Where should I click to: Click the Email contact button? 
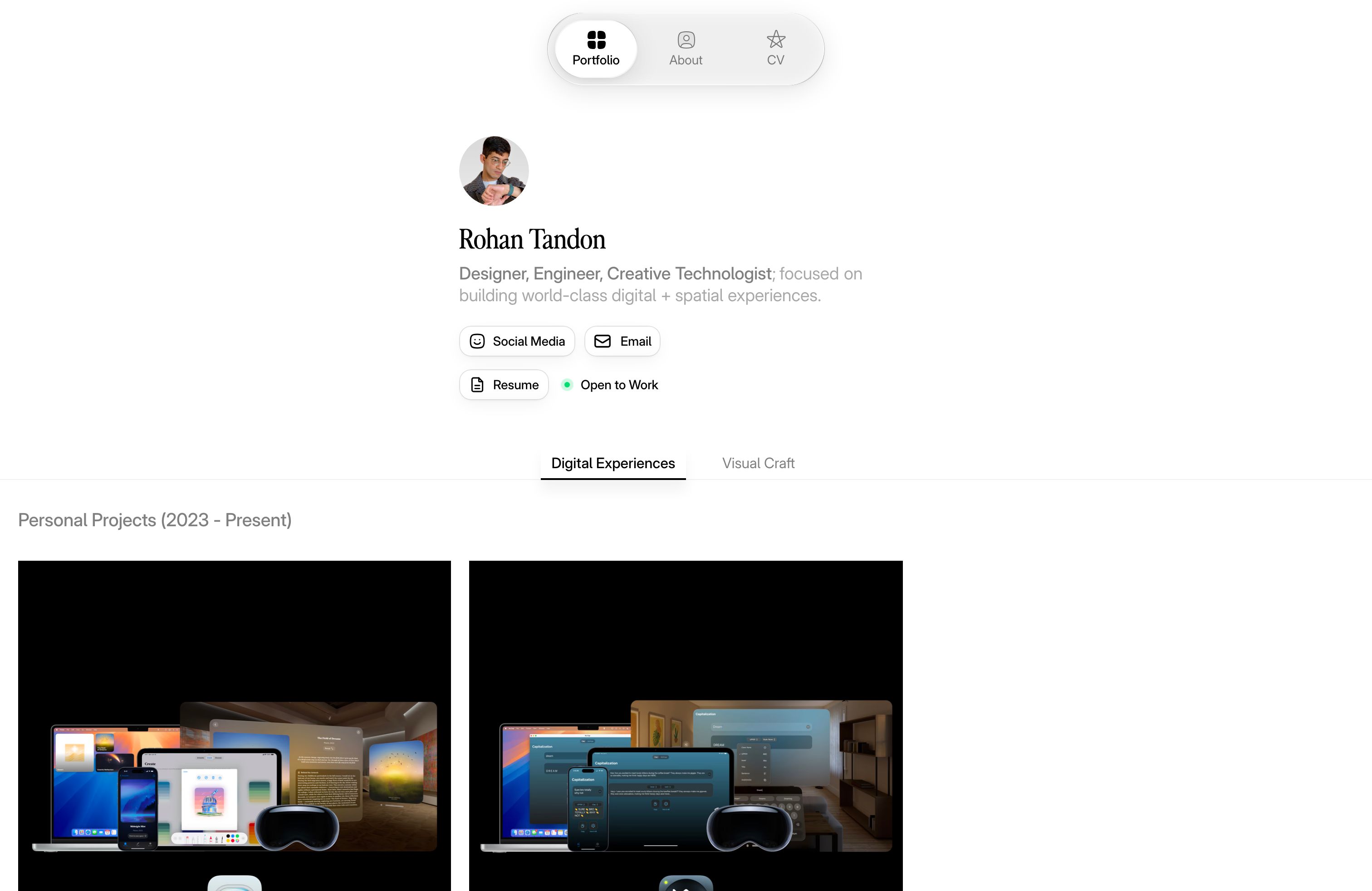click(622, 341)
